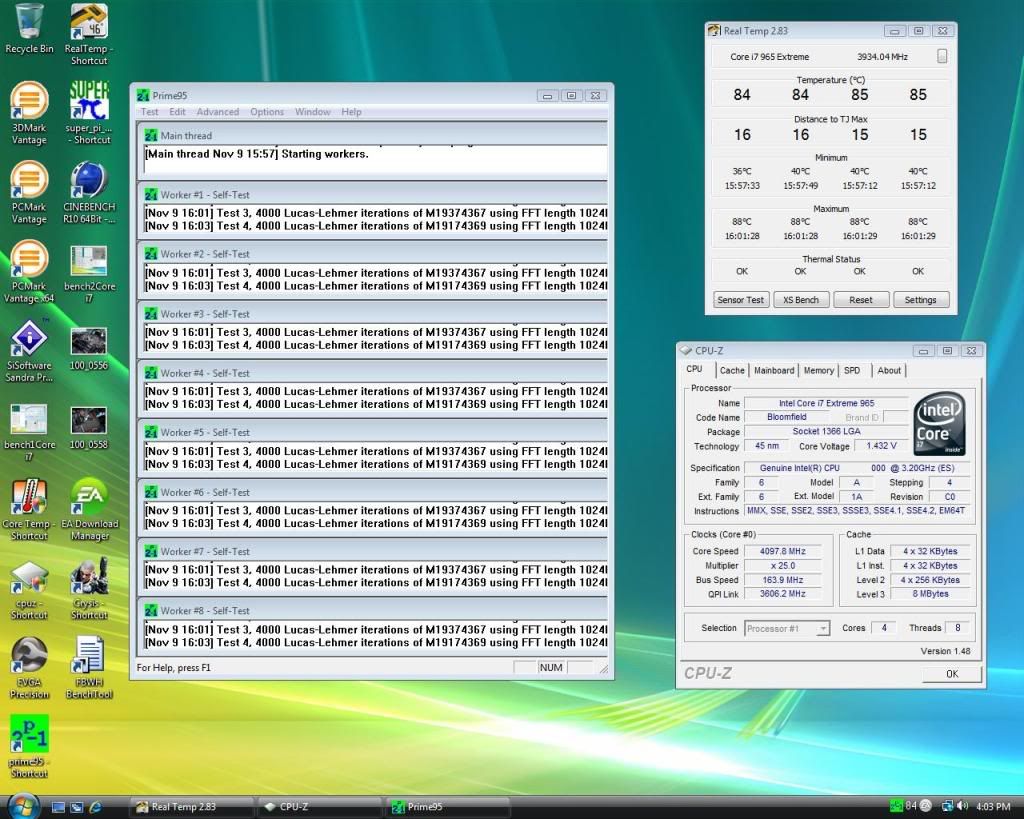Open the bench2Core i7 desktop file
This screenshot has width=1024, height=819.
[89, 274]
